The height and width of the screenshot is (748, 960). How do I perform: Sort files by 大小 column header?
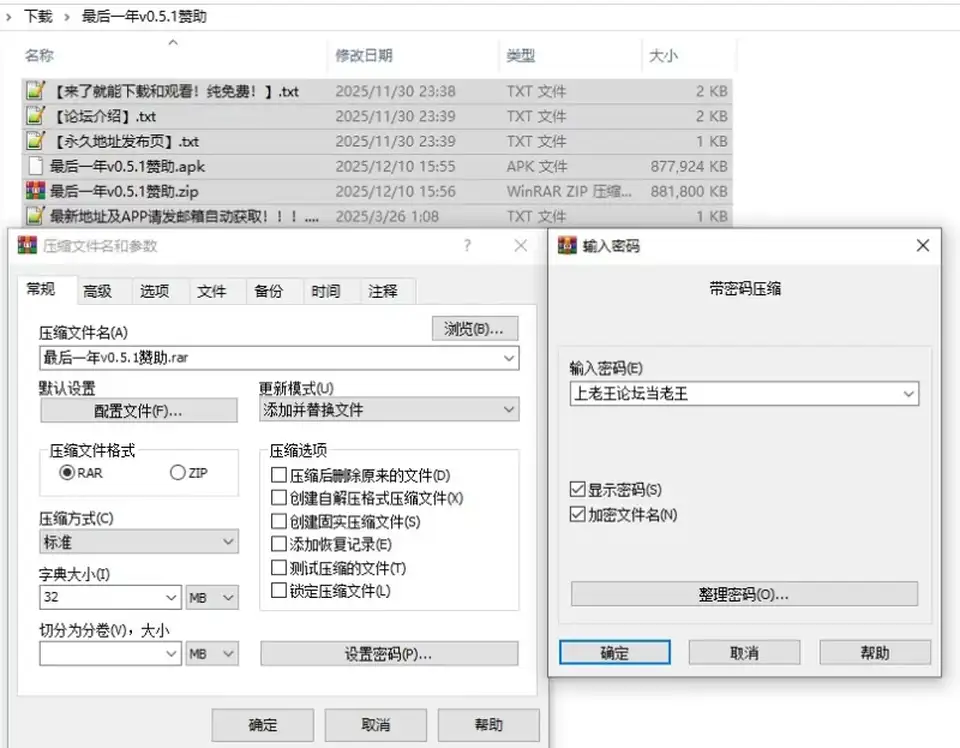[663, 56]
